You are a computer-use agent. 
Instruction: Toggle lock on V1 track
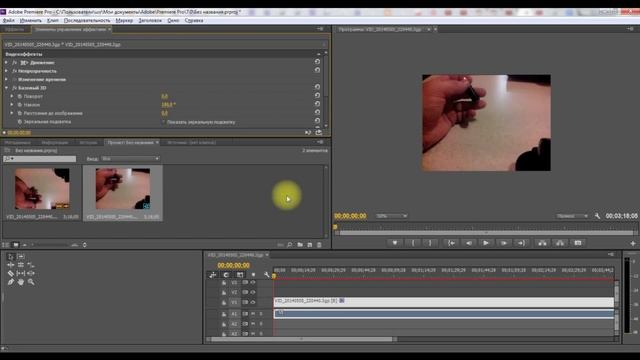tap(224, 303)
